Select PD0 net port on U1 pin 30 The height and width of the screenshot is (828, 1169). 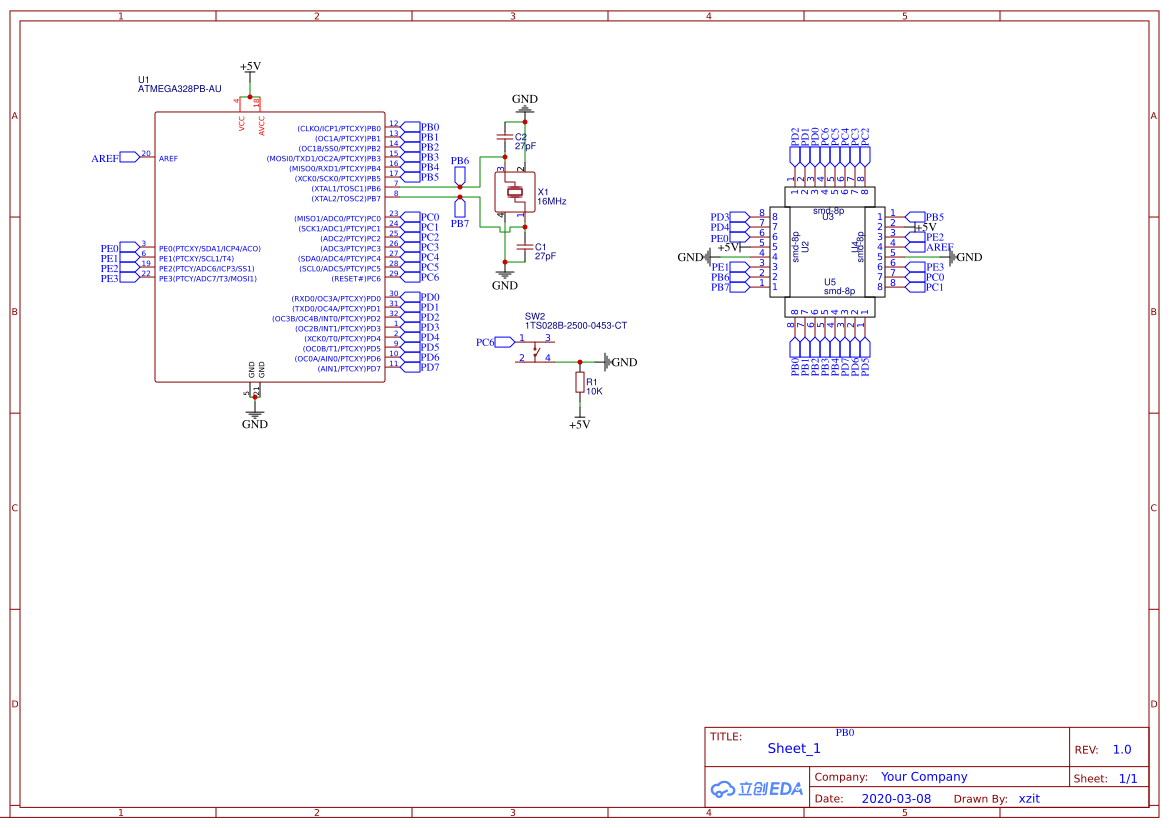point(420,297)
